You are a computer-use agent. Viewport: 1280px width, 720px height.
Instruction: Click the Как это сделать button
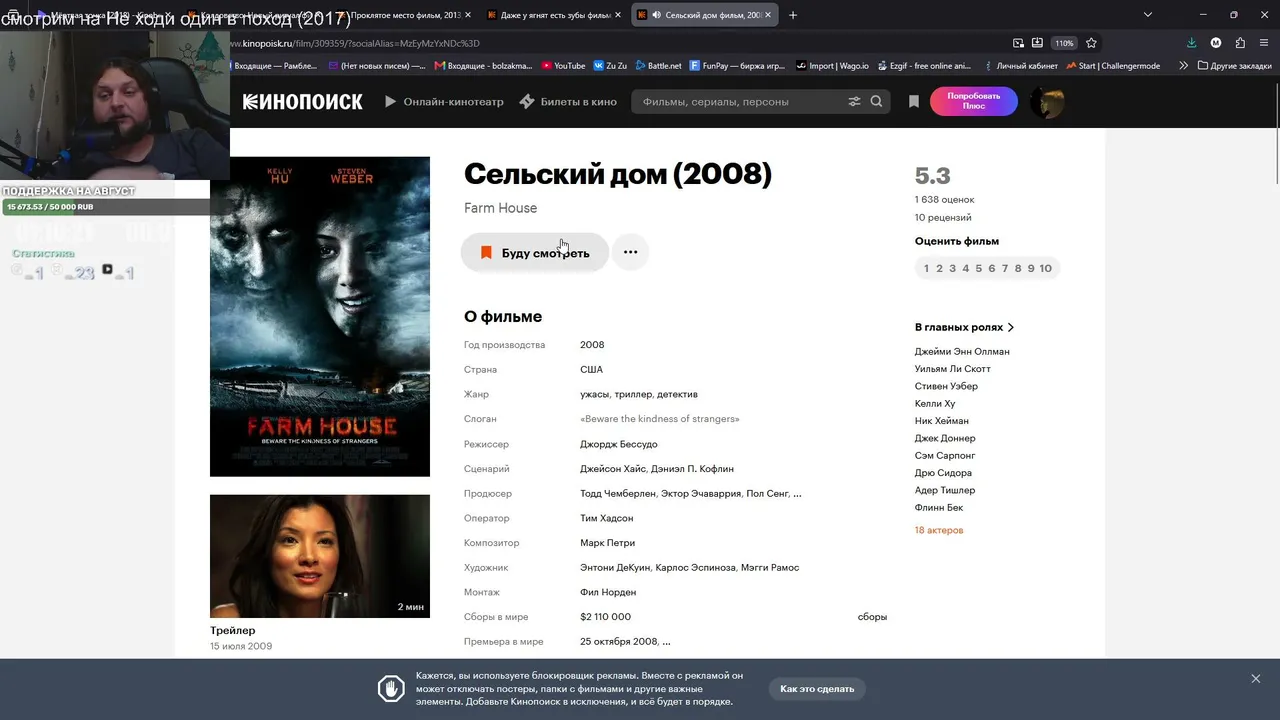[817, 689]
